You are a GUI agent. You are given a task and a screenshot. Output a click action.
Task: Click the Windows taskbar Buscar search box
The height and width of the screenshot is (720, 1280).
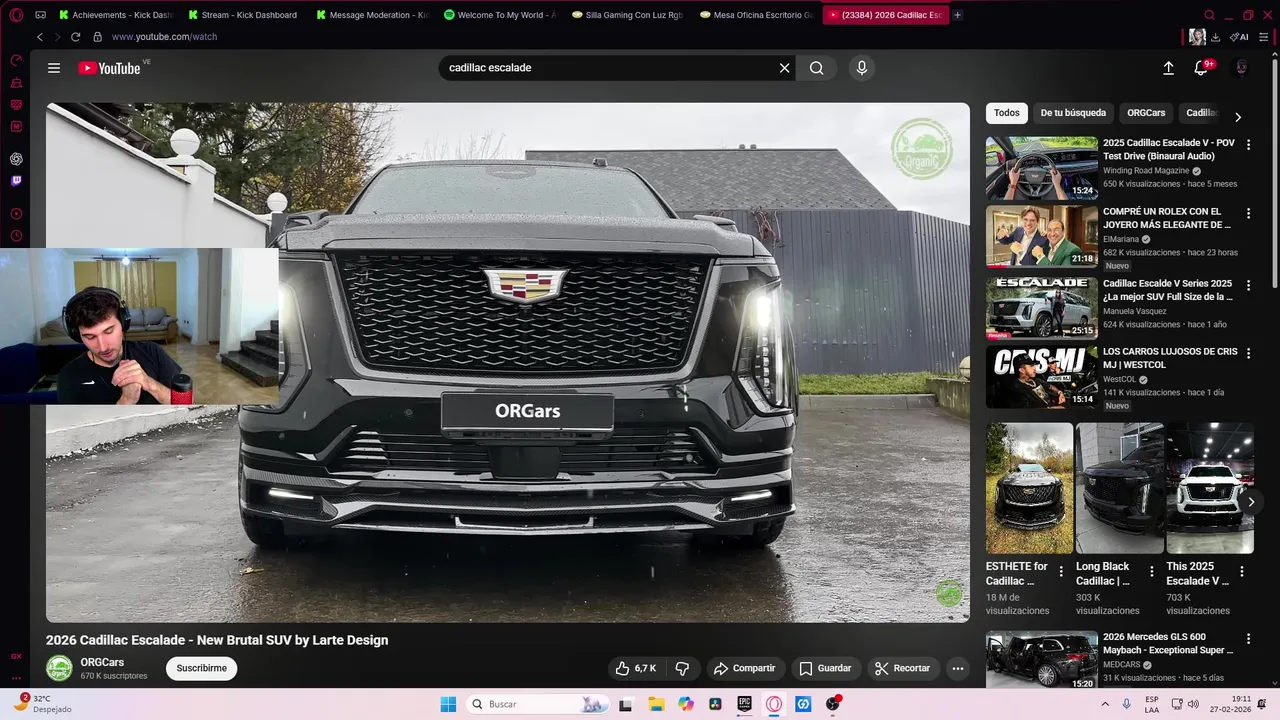(x=539, y=704)
